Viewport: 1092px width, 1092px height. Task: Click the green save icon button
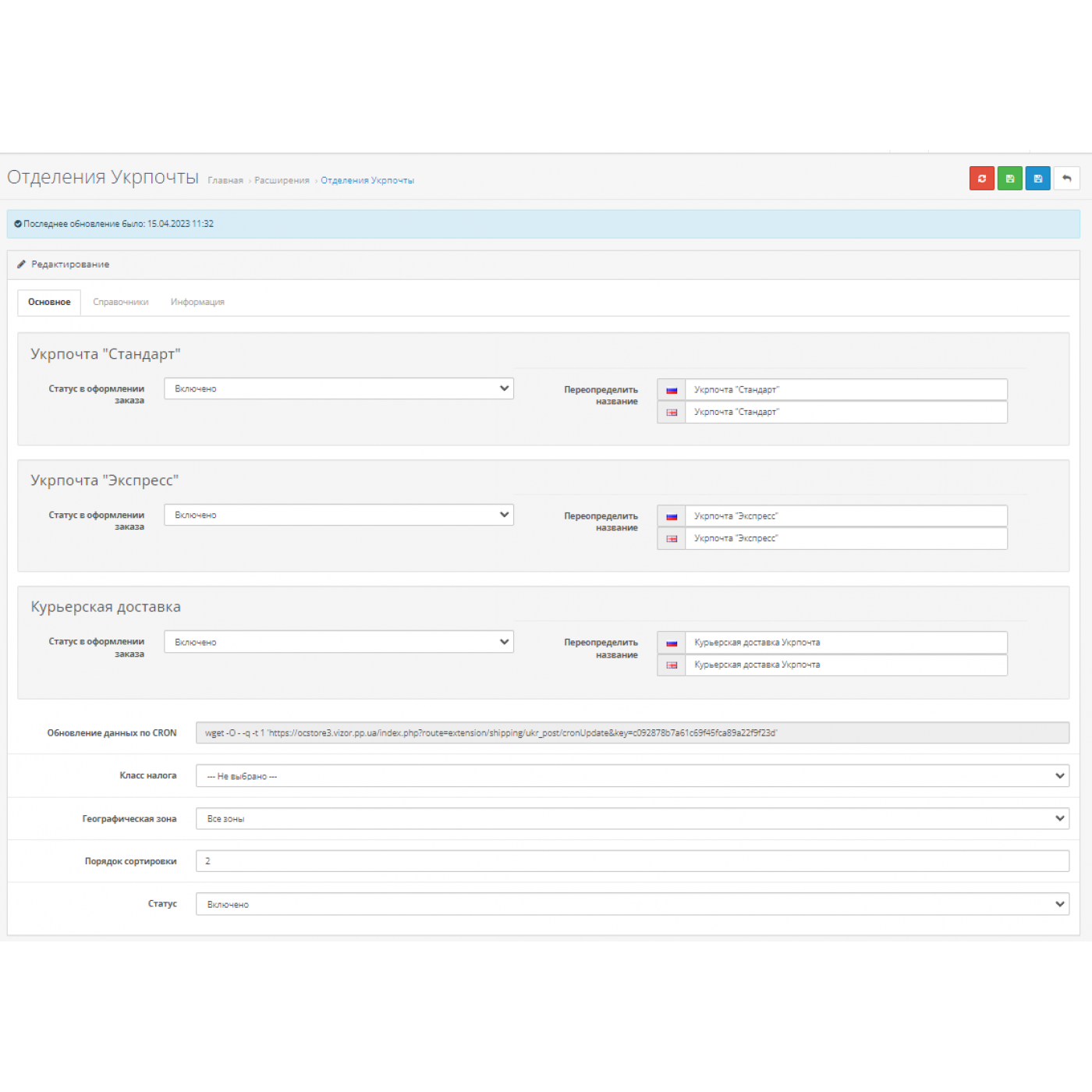(x=1009, y=179)
